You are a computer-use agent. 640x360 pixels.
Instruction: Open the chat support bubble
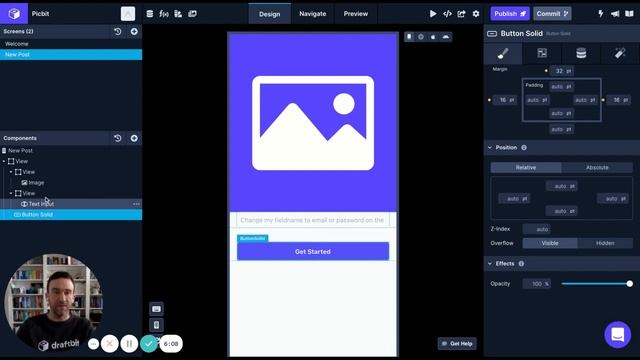point(618,335)
